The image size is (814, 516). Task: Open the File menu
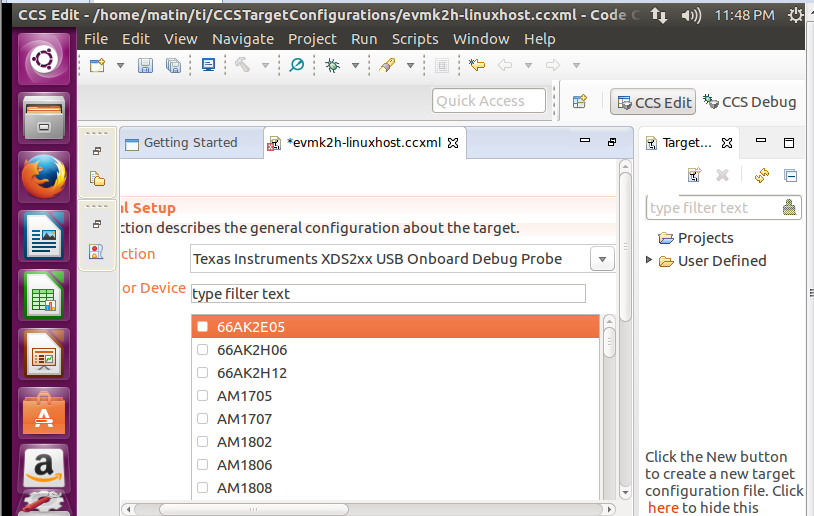point(96,39)
